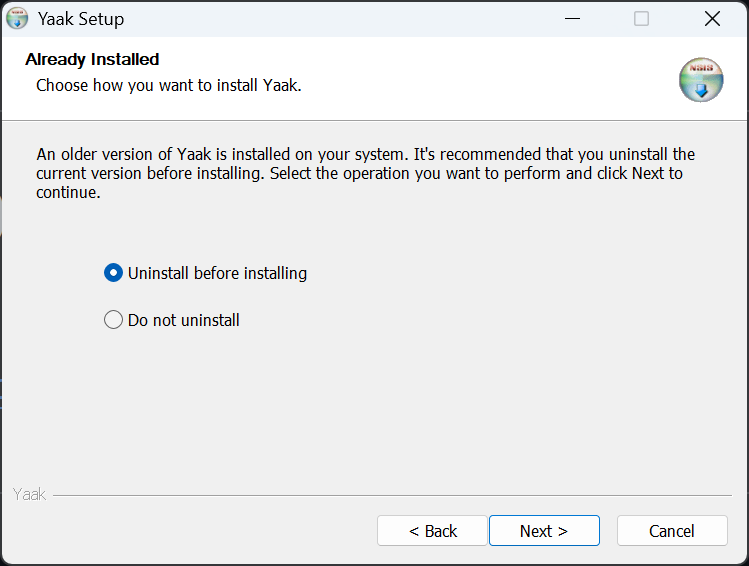Click the NSIS installer logo in header
Image resolution: width=749 pixels, height=566 pixels.
(701, 80)
